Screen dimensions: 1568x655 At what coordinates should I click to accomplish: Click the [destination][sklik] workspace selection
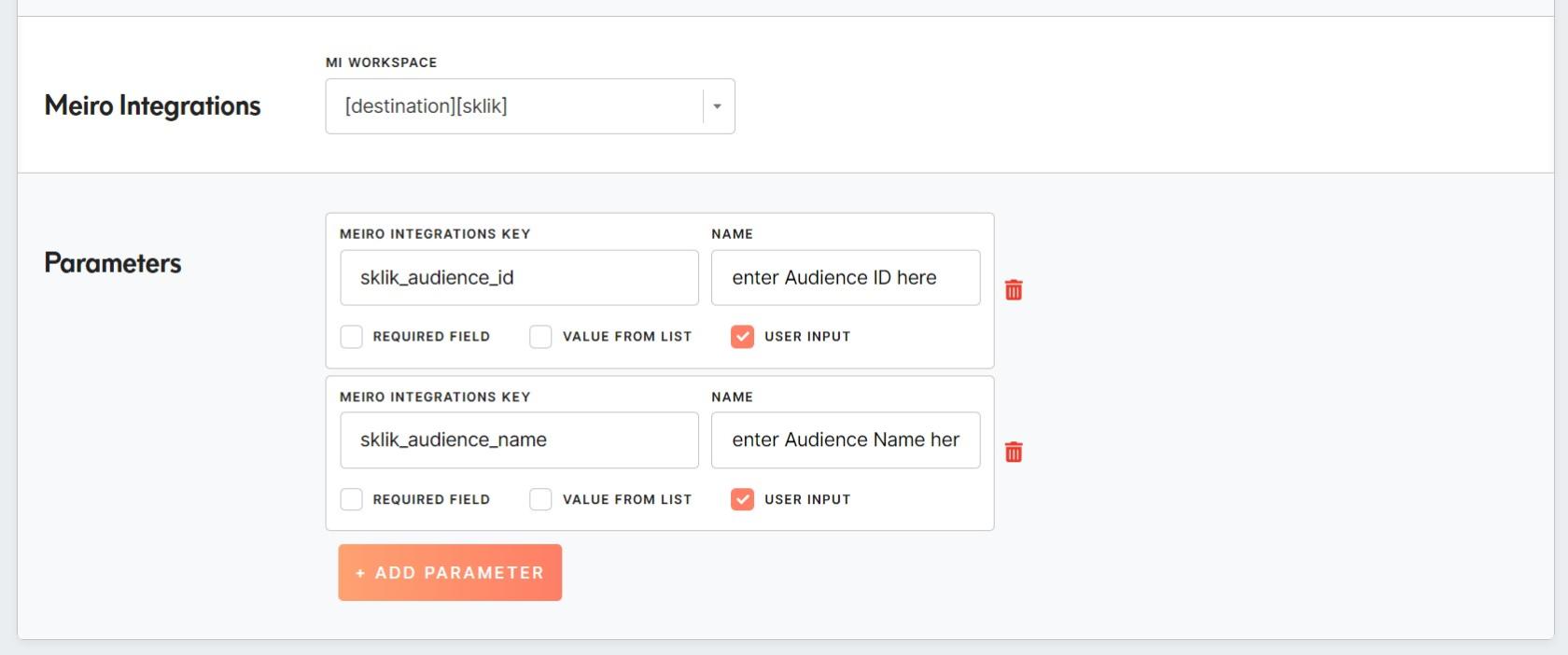pyautogui.click(x=513, y=106)
